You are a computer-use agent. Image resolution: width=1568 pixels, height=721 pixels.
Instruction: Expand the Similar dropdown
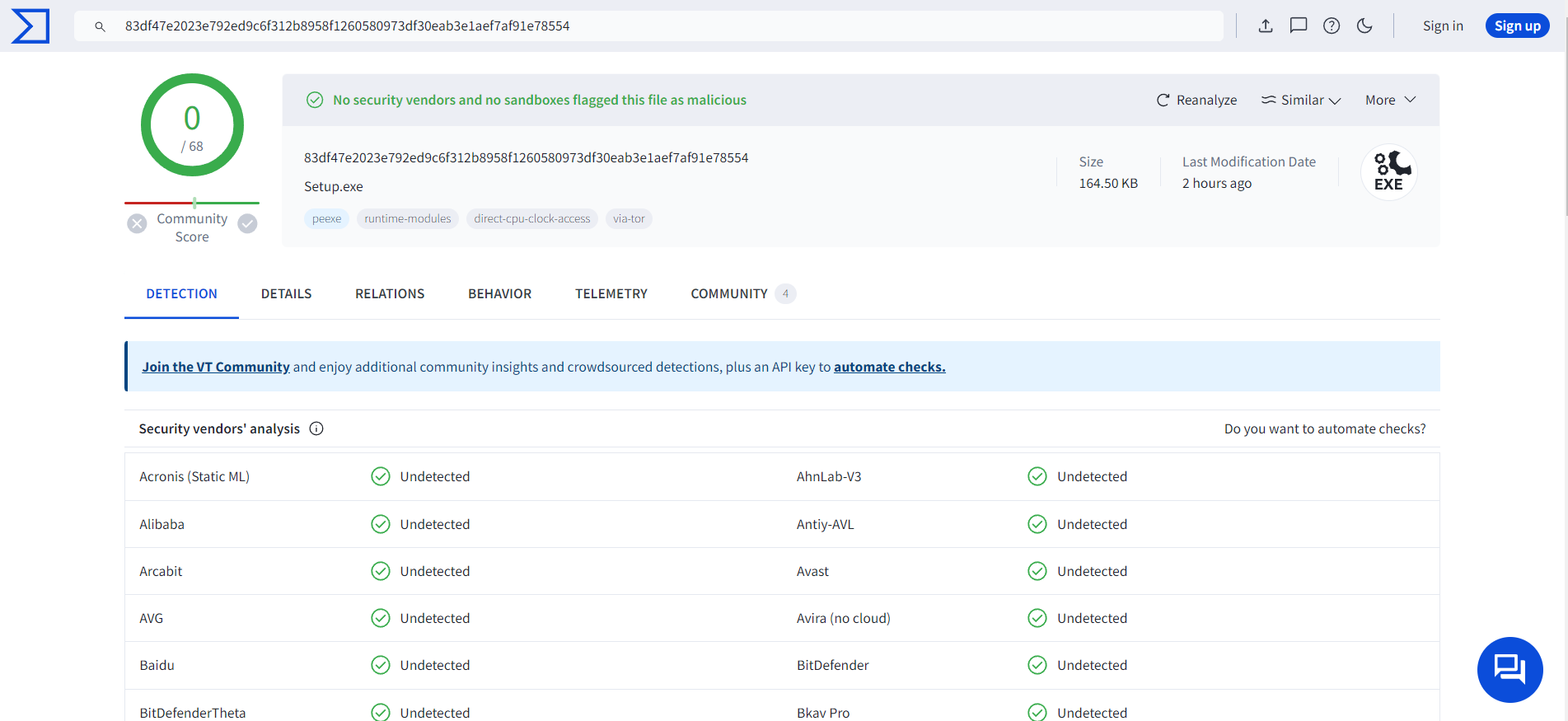(1301, 100)
